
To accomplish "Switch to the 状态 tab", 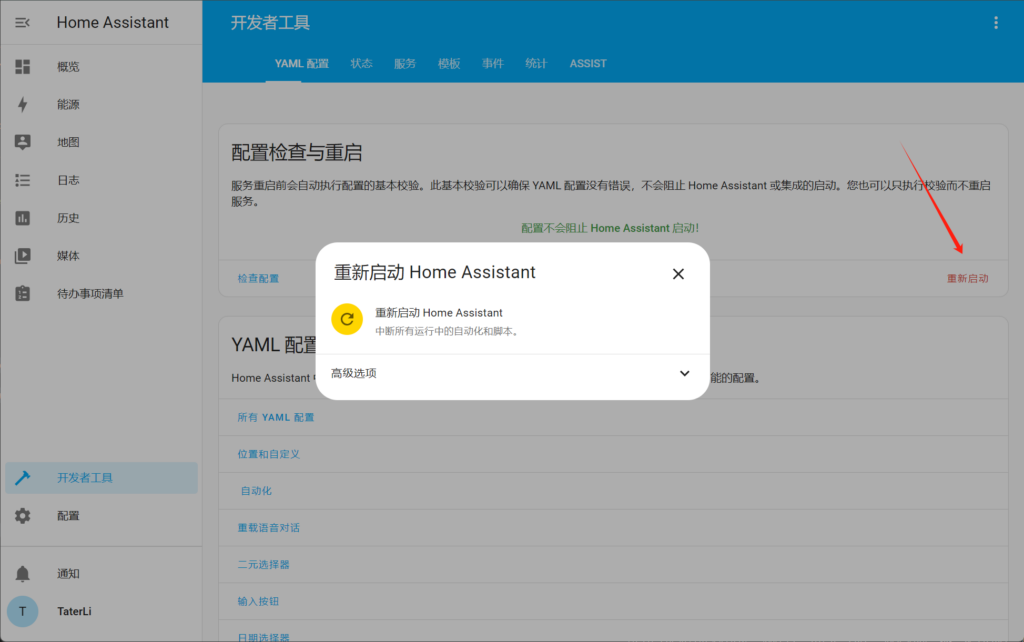I will pyautogui.click(x=361, y=63).
